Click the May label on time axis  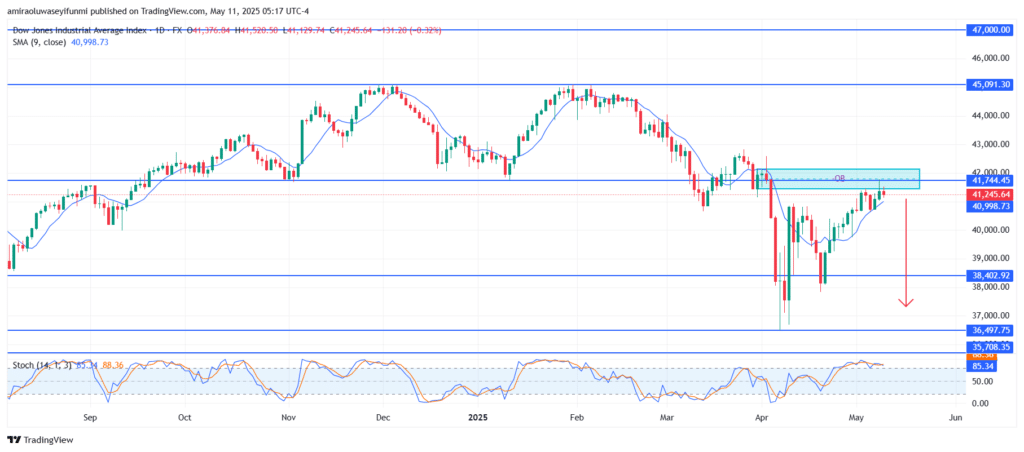pos(855,417)
